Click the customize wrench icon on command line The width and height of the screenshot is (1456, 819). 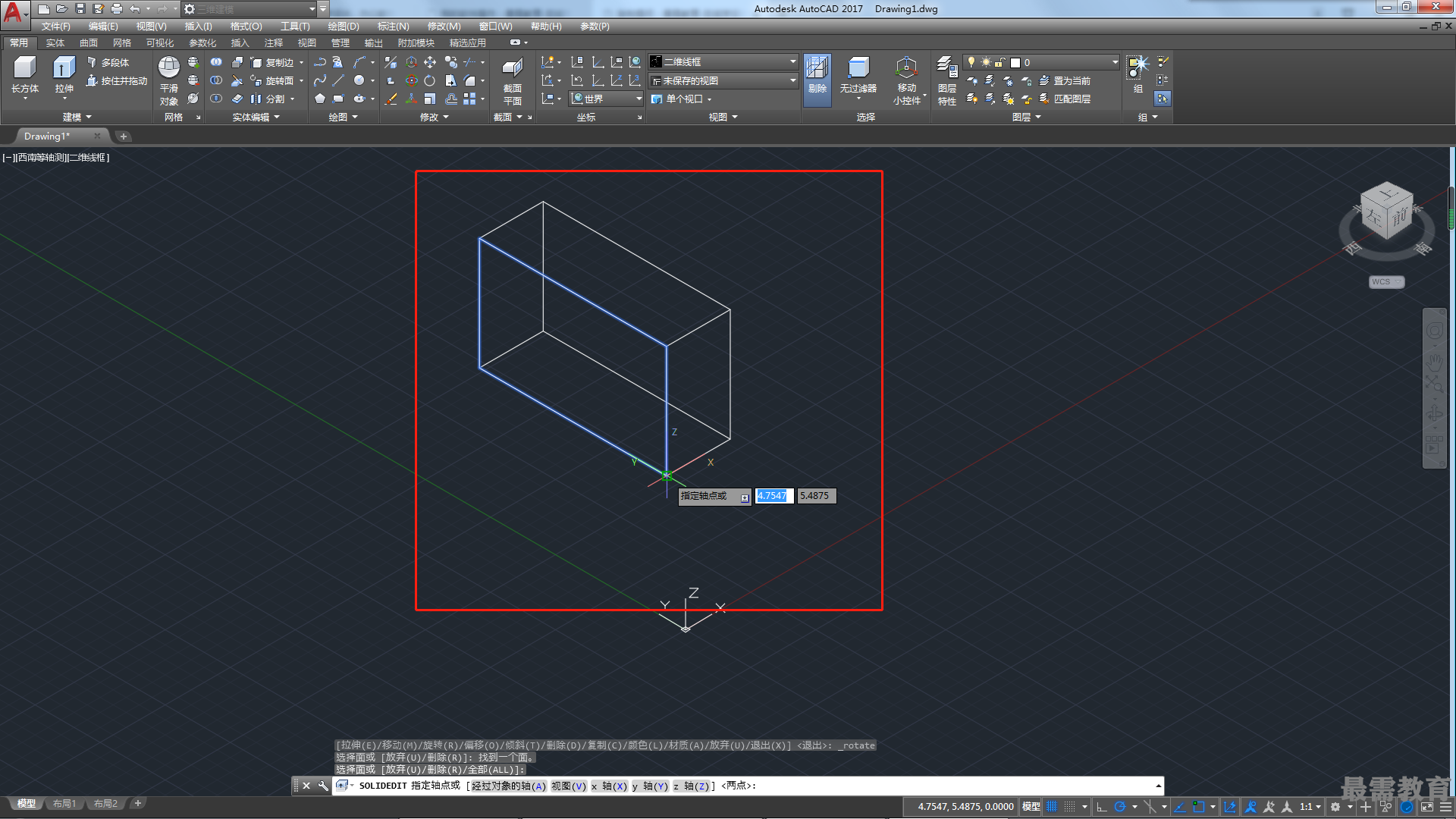323,786
